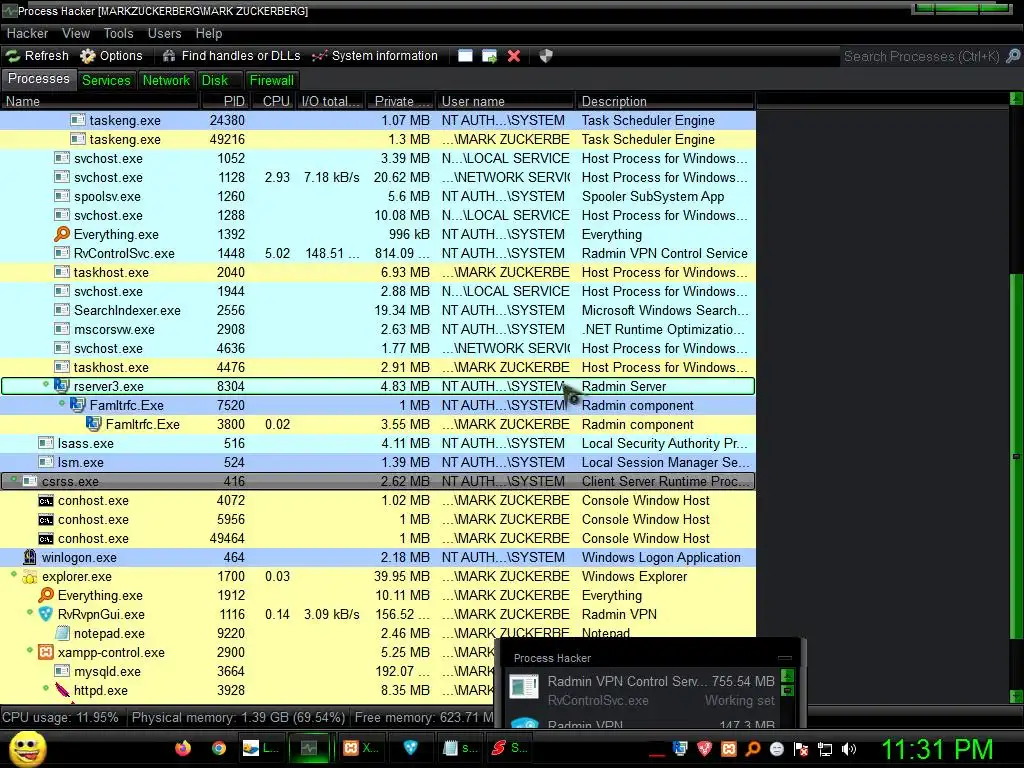Viewport: 1024px width, 768px height.
Task: Open the smiley Start button
Action: point(27,748)
